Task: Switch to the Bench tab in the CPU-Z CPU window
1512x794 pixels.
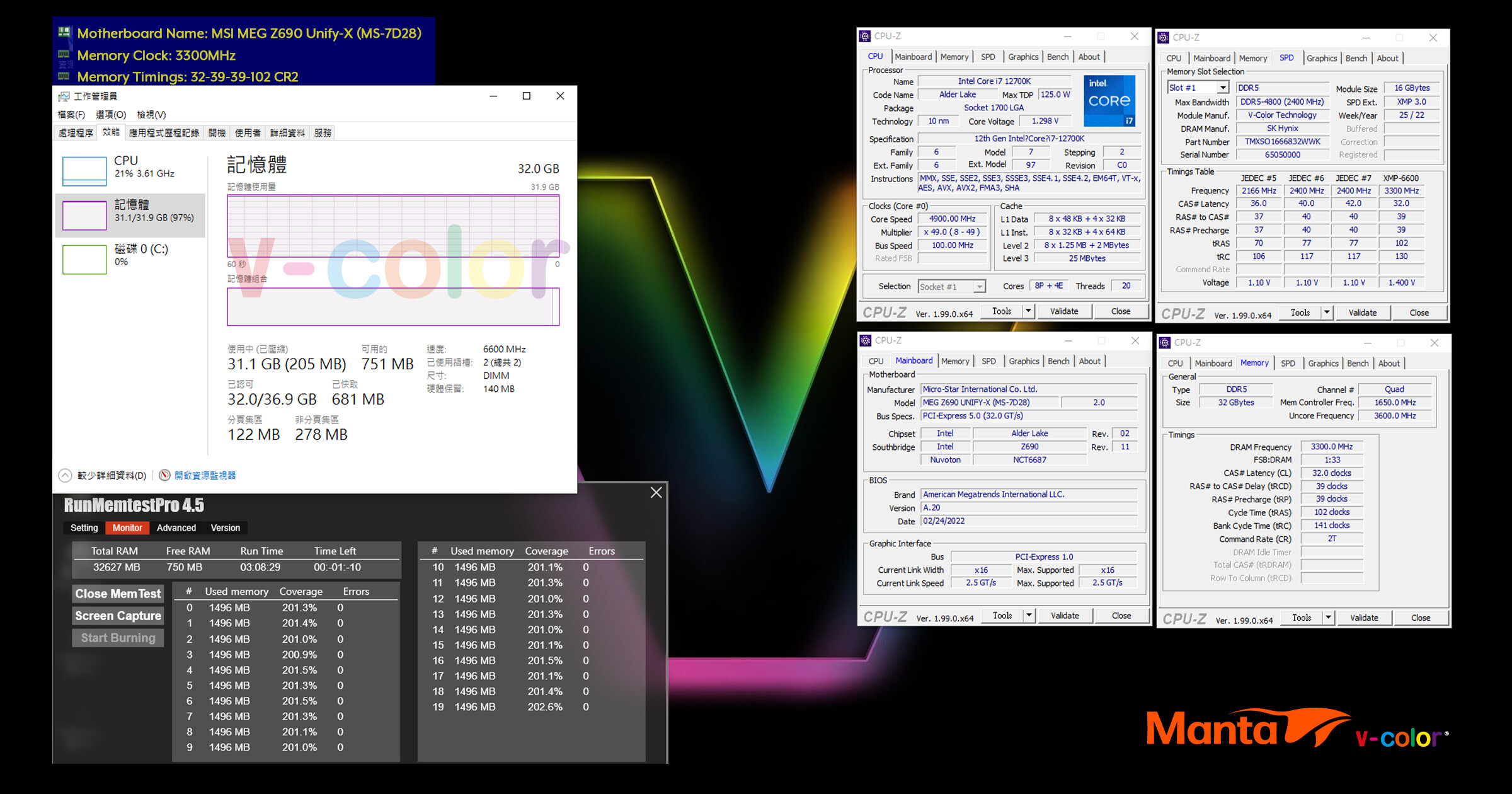Action: click(1058, 57)
